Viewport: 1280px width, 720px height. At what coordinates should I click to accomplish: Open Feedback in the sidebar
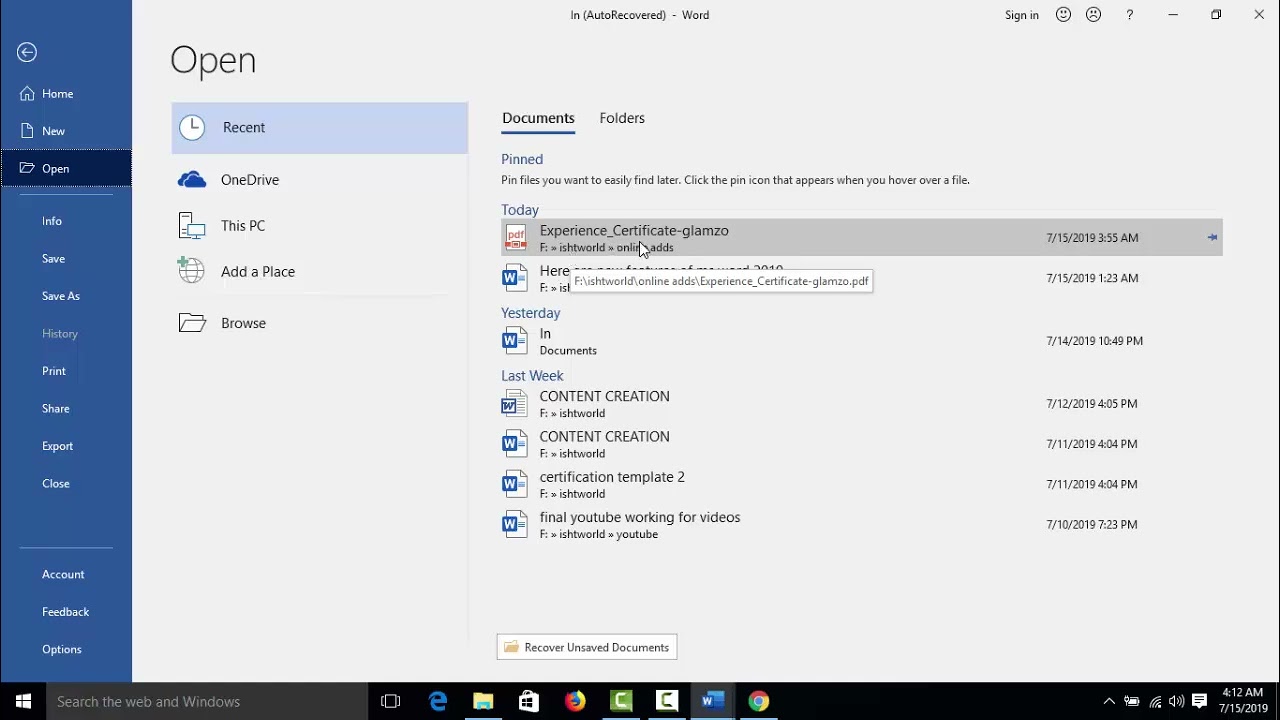tap(66, 612)
